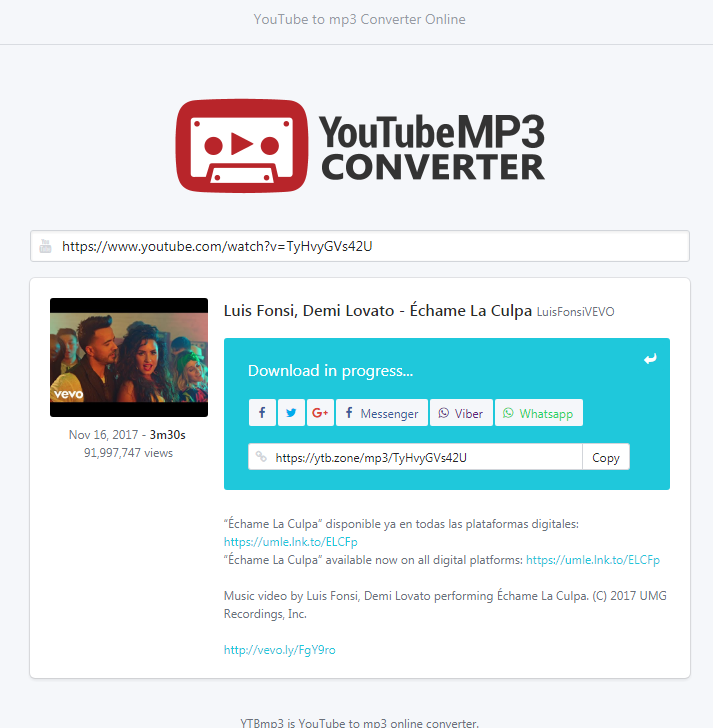Open first umle.lnk.to/ELCFp link
The height and width of the screenshot is (728, 713).
291,542
